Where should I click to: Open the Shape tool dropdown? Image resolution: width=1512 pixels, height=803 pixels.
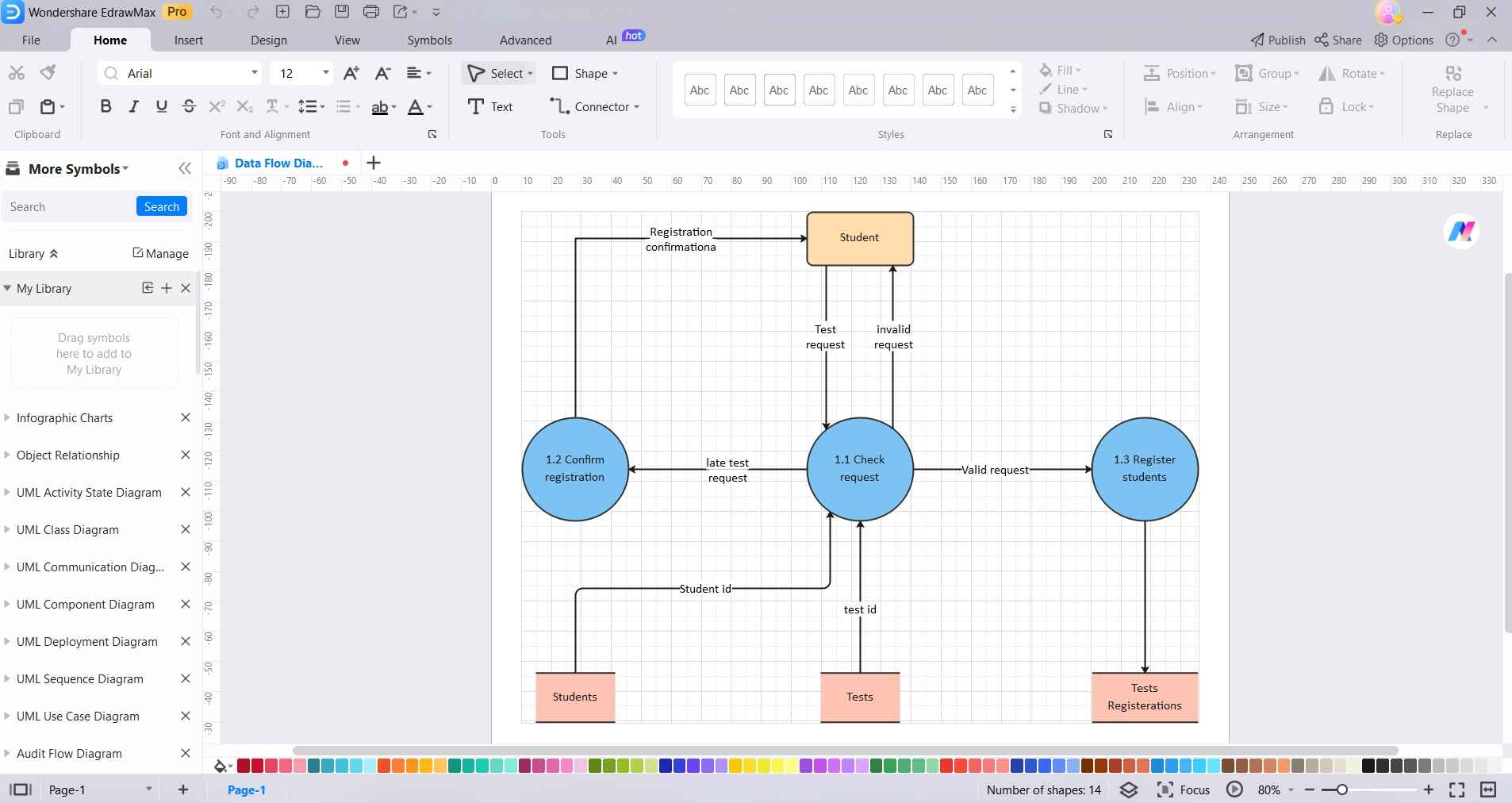(x=615, y=74)
